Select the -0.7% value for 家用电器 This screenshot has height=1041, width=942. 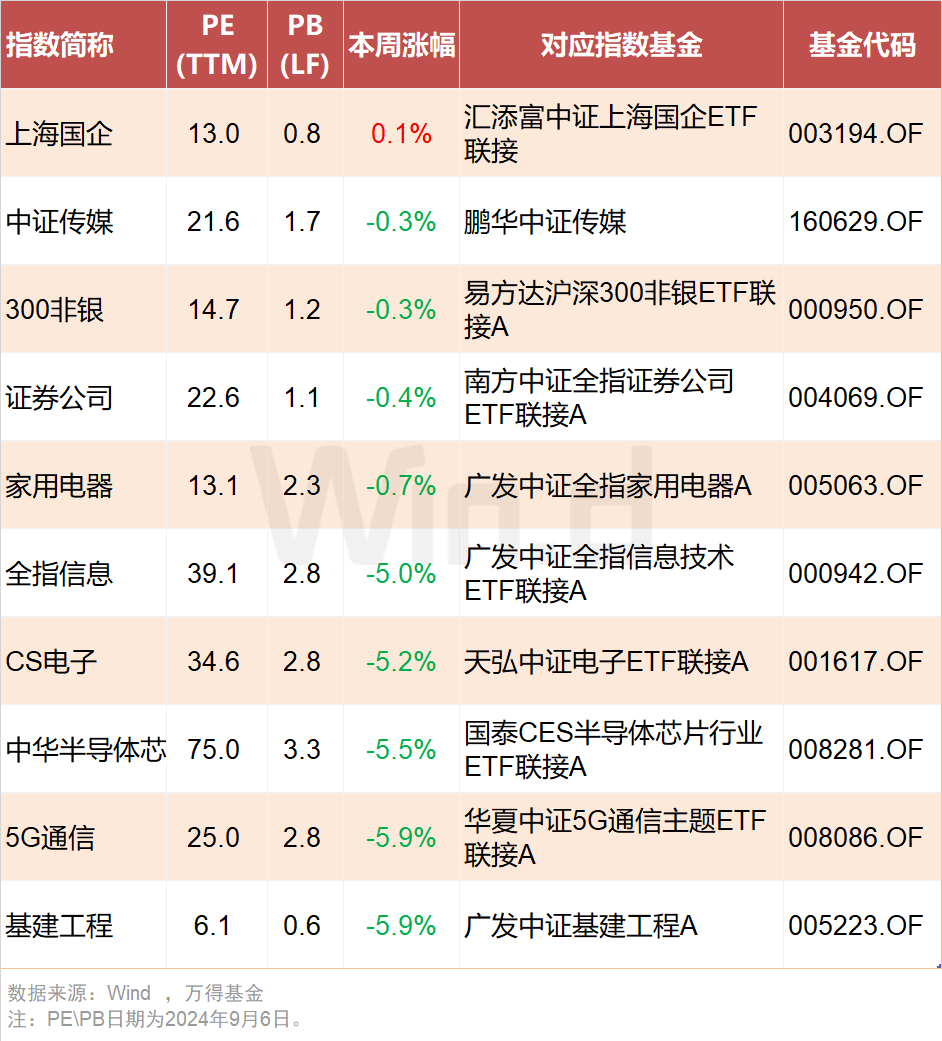coord(401,486)
